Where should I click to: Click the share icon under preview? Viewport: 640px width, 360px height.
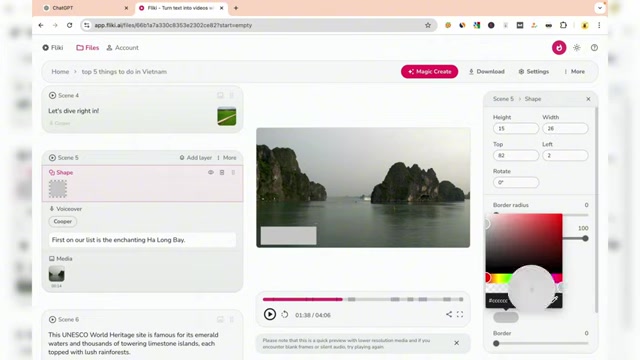(x=449, y=314)
